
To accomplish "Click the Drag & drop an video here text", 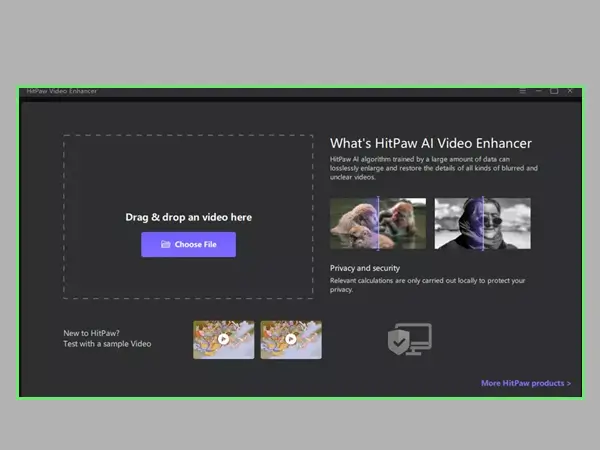I will 189,217.
